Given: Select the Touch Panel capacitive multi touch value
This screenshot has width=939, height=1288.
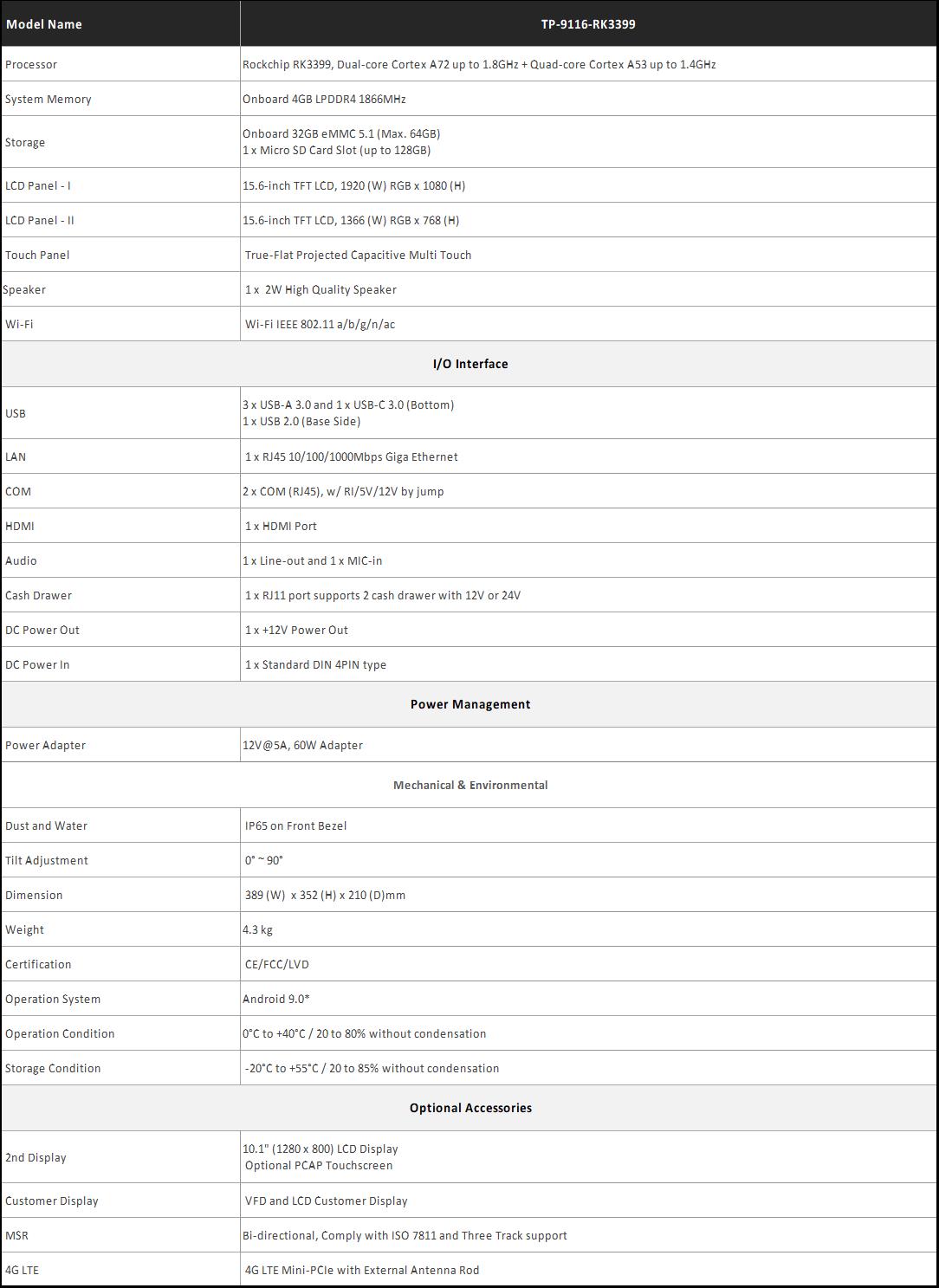Looking at the screenshot, I should 359,255.
